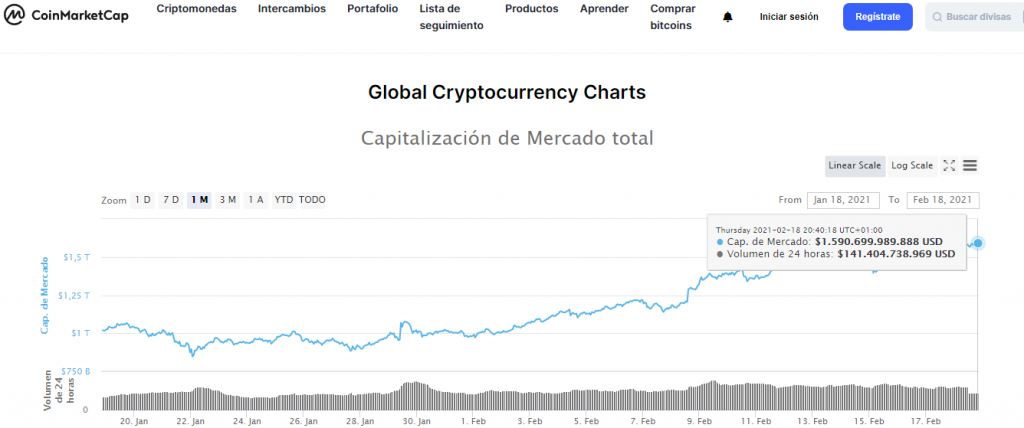1024x428 pixels.
Task: Click the From date field
Action: point(843,200)
